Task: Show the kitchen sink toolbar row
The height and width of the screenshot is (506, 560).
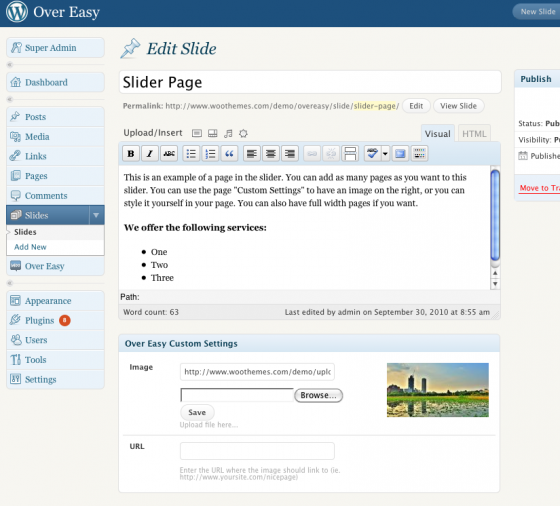Action: tap(420, 154)
